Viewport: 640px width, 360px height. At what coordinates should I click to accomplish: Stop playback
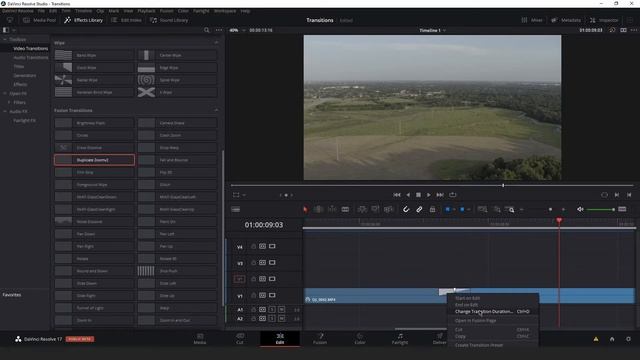coord(418,195)
